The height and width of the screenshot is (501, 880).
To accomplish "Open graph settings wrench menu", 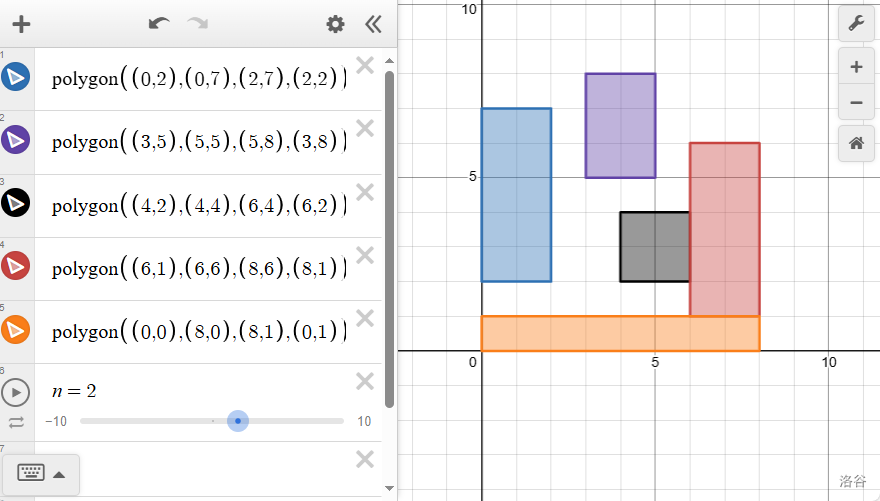I will click(856, 23).
